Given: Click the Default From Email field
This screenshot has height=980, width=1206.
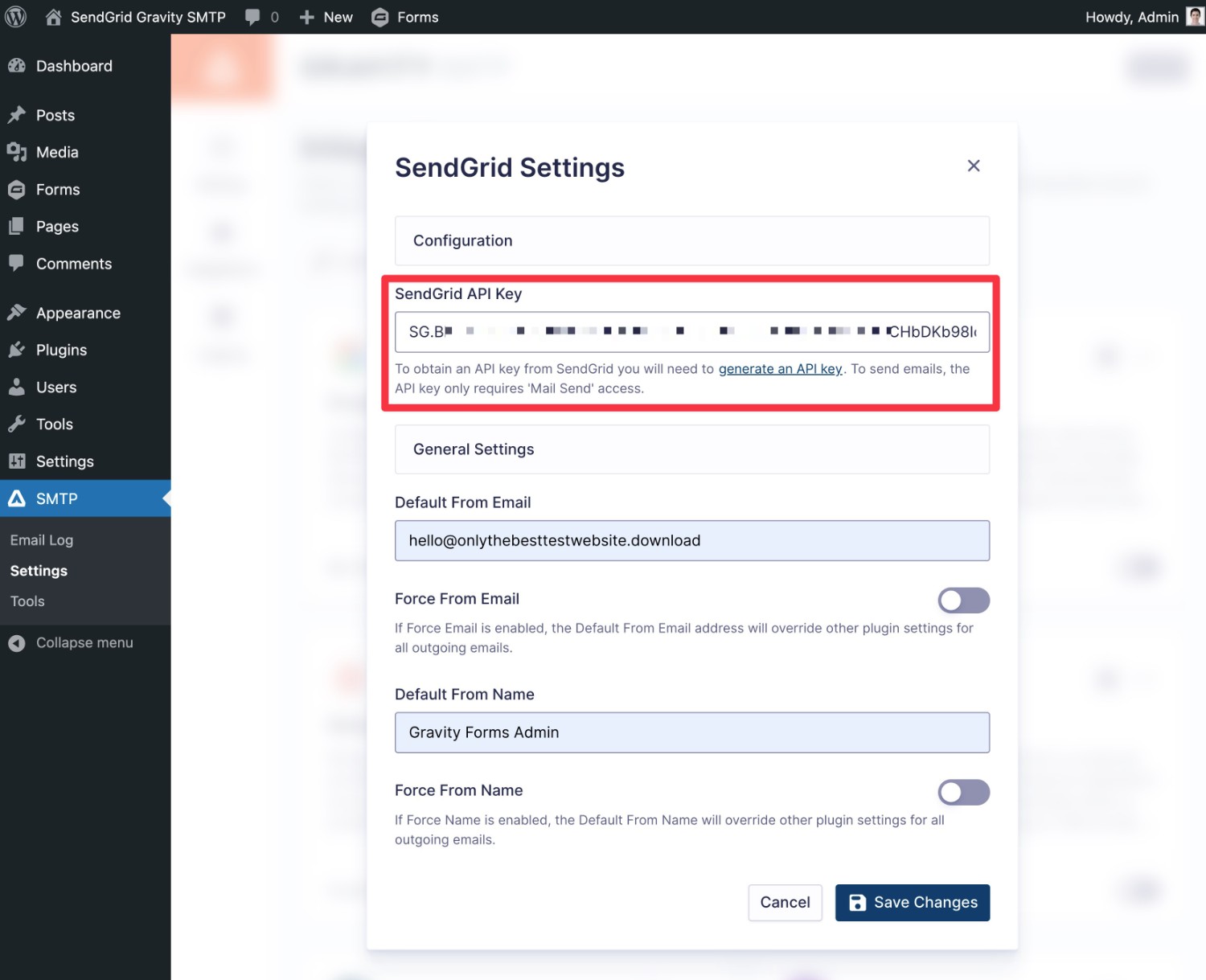Looking at the screenshot, I should point(692,540).
